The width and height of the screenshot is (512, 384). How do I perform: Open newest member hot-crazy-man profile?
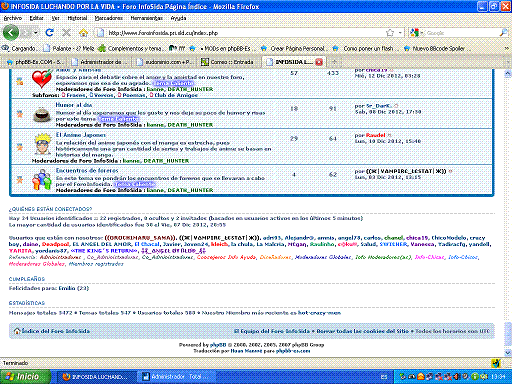(x=319, y=313)
